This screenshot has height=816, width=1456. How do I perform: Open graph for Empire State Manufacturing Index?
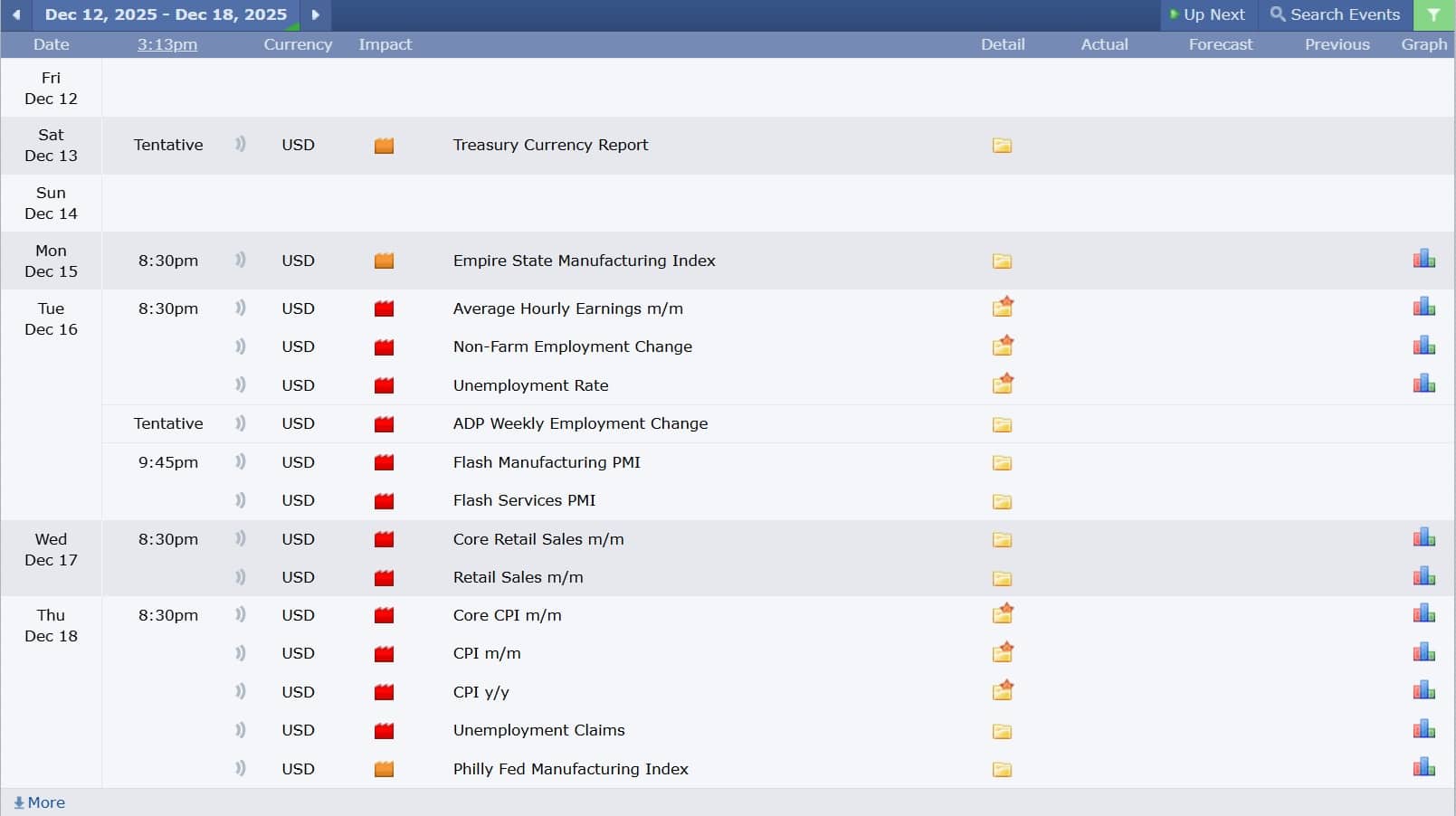tap(1423, 260)
